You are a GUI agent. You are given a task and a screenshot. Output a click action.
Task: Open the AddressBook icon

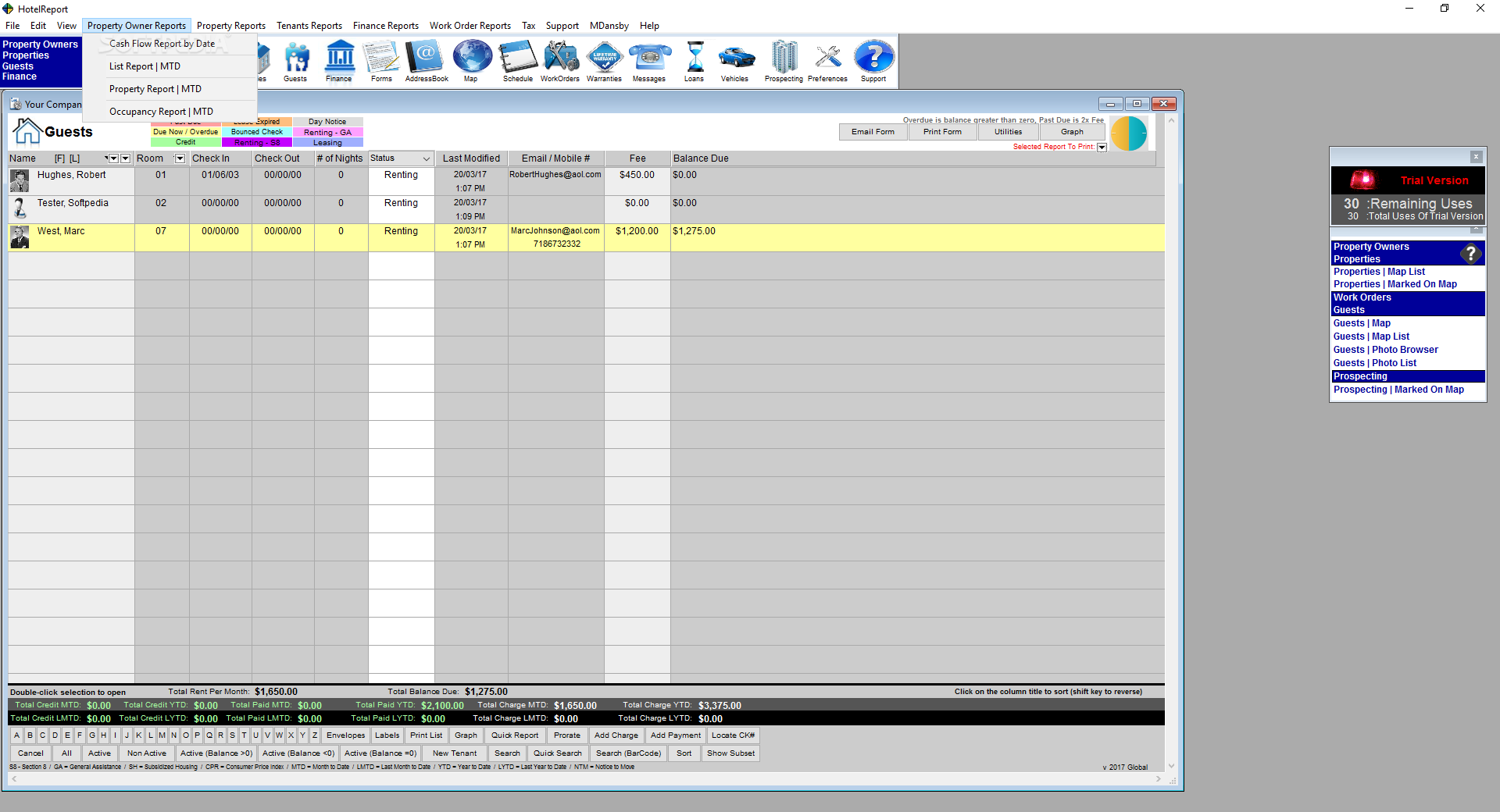pos(427,61)
